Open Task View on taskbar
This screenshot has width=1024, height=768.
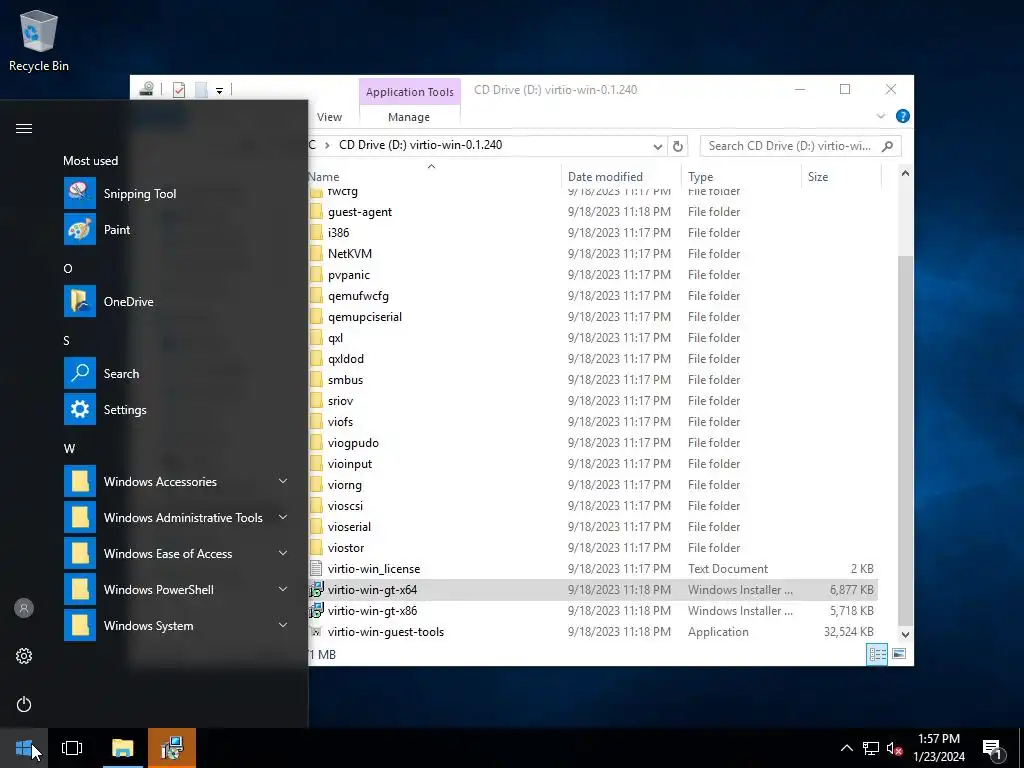[72, 748]
